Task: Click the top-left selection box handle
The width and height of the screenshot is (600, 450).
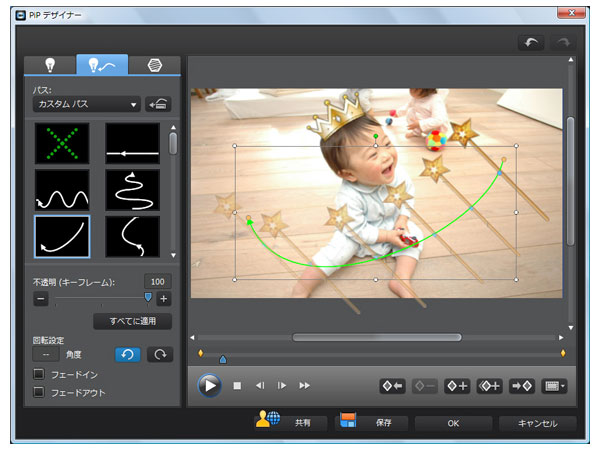Action: (235, 146)
